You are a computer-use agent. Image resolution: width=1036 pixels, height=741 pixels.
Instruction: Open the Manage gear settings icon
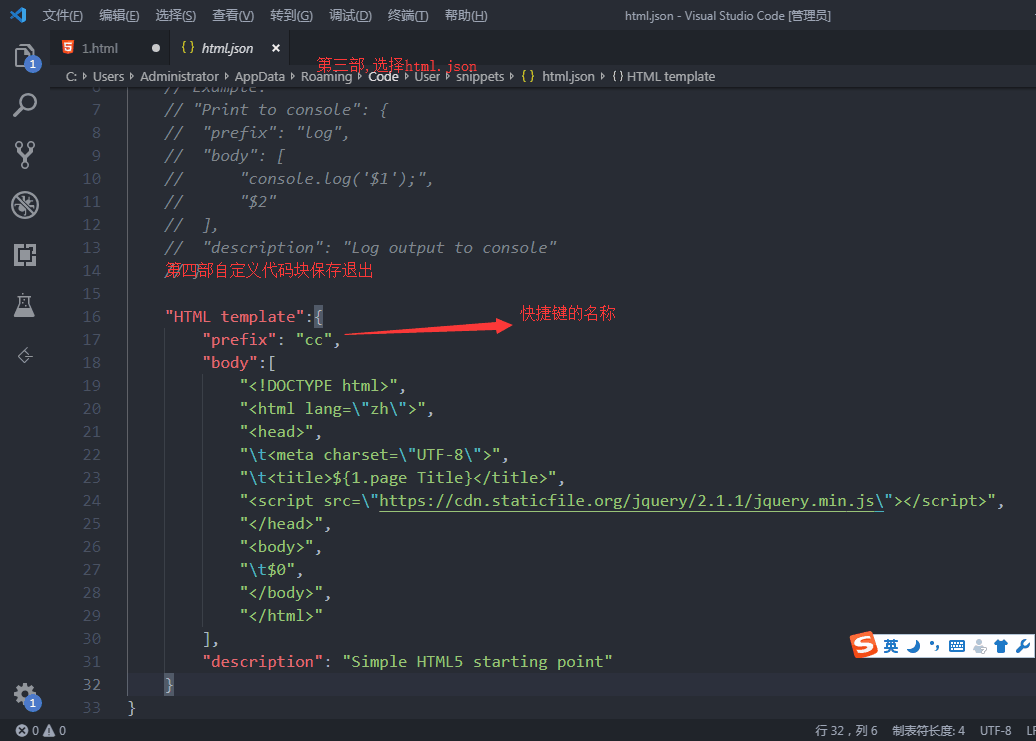(x=25, y=695)
